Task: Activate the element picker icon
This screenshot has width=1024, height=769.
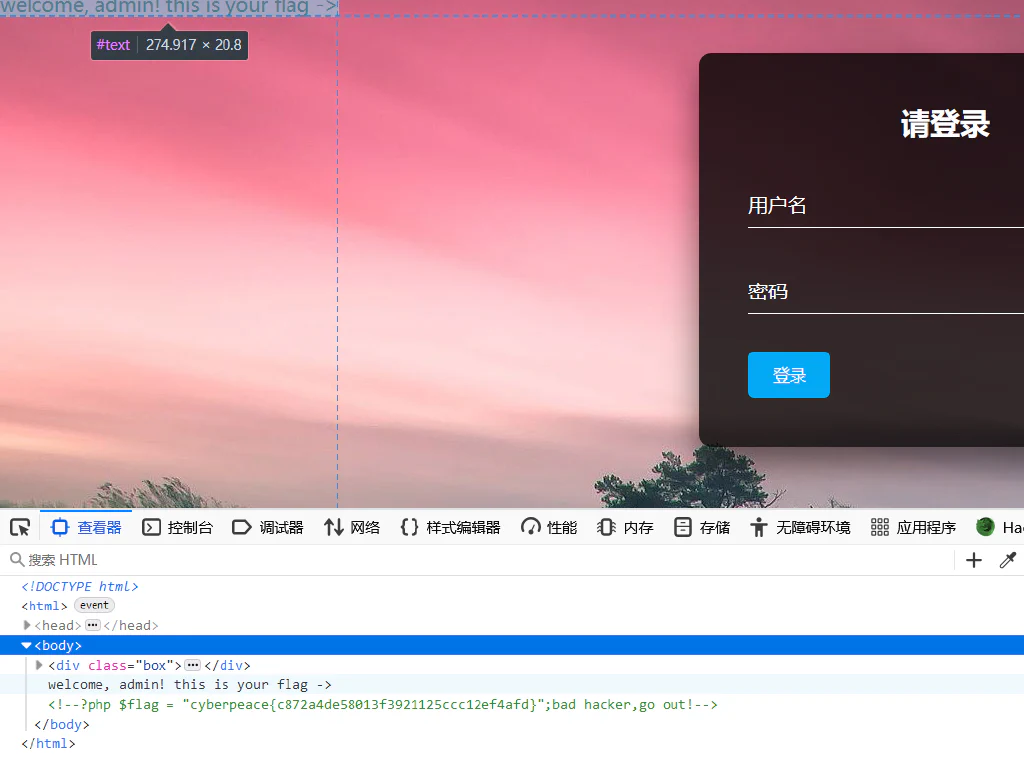Action: [x=20, y=527]
